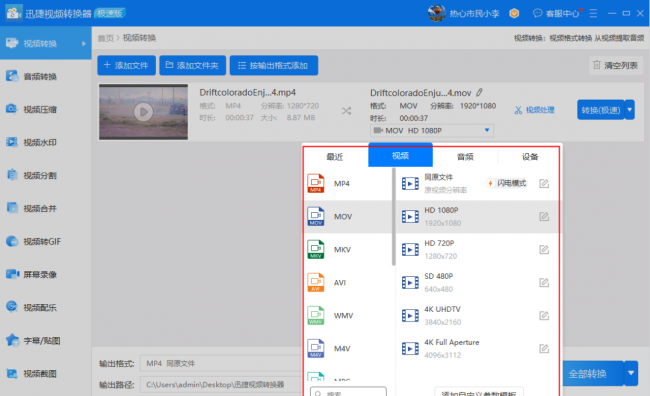This screenshot has width=650, height=396.
Task: Open the hamburger menu in title bar
Action: point(593,13)
